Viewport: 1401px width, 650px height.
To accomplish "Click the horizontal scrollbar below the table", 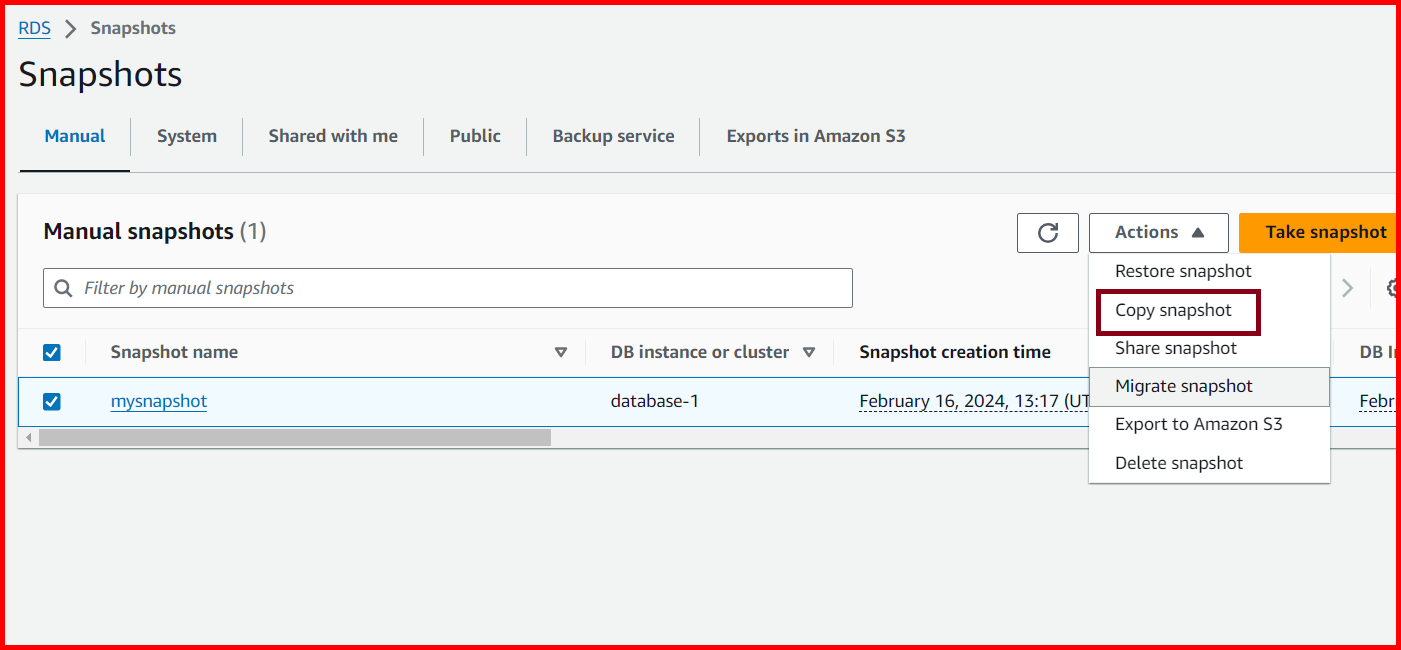I will [x=290, y=437].
